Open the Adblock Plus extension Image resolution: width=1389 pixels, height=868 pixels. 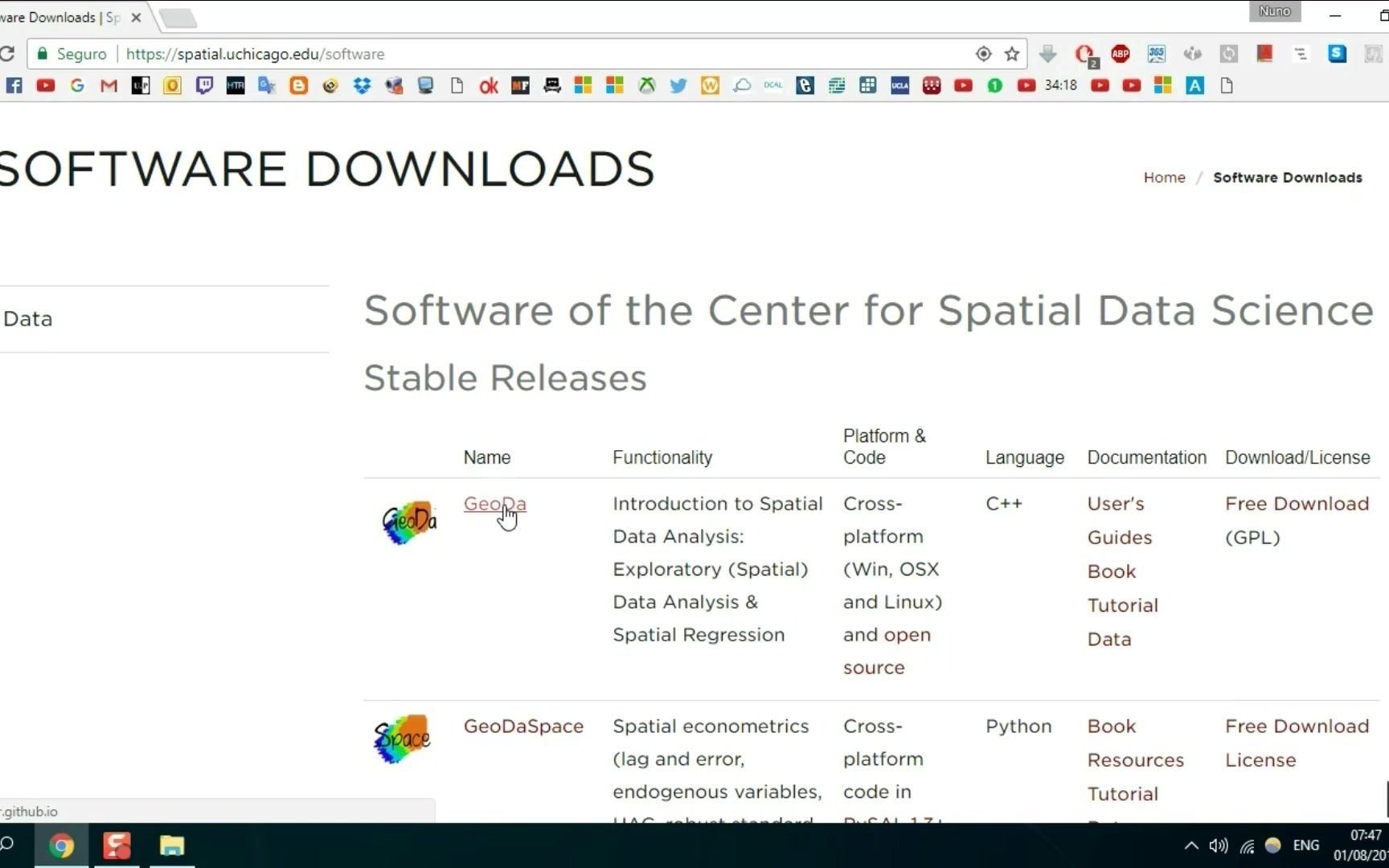coord(1121,54)
